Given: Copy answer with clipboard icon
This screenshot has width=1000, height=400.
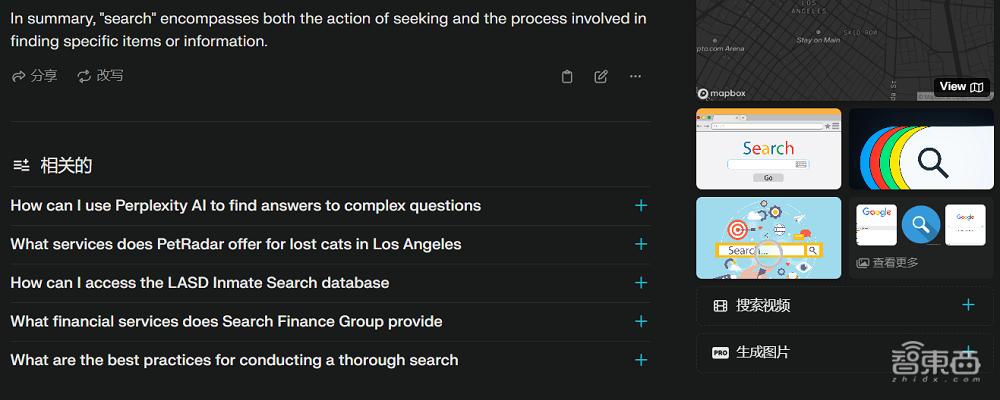Looking at the screenshot, I should (567, 77).
